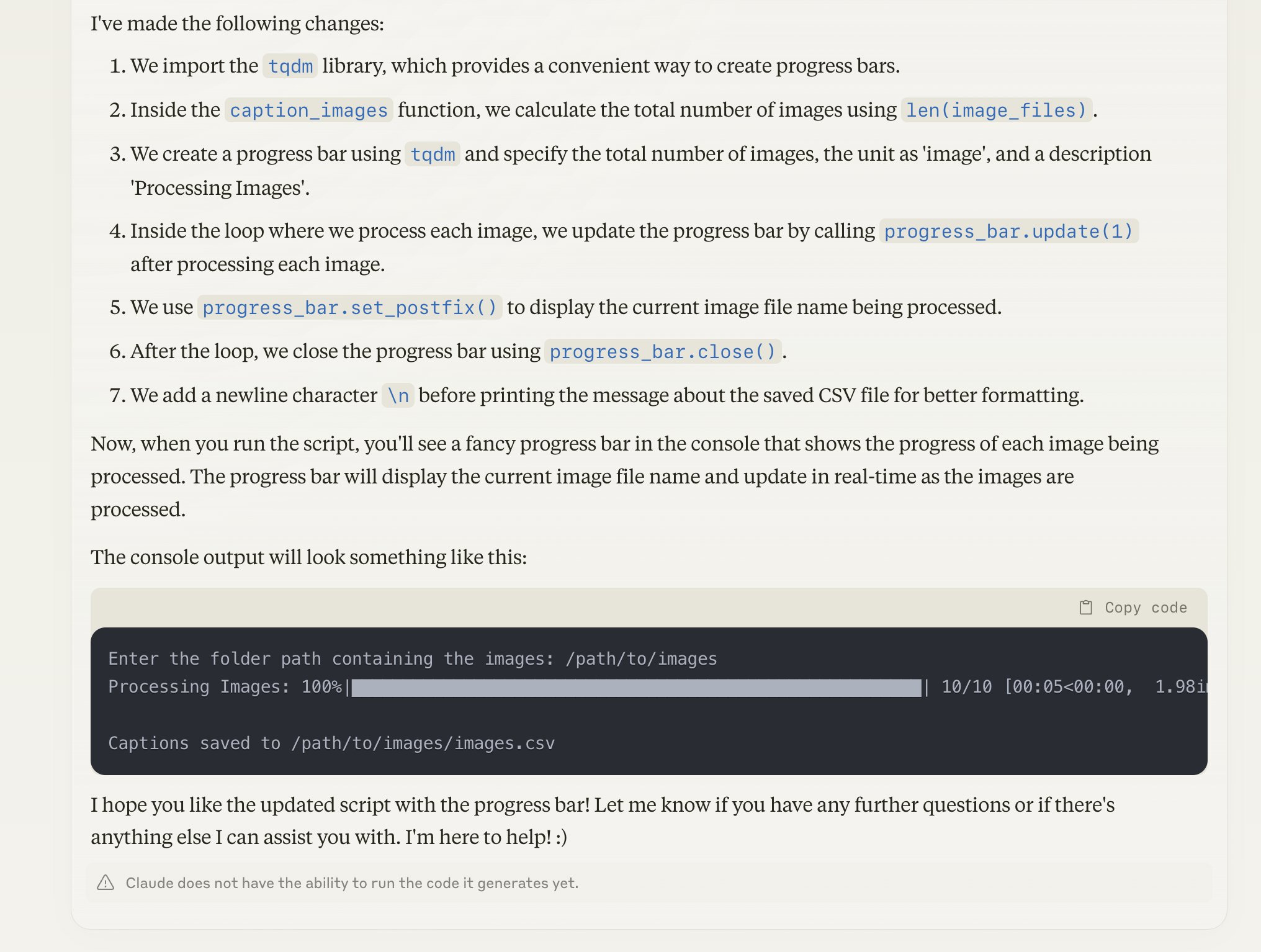Click the 'Enter the folder path' console line
Screen dimensions: 1261x952
click(413, 658)
